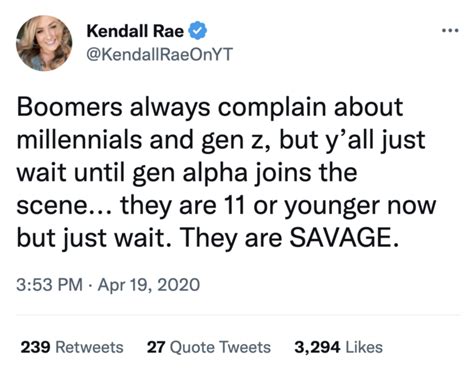The width and height of the screenshot is (474, 378).
Task: Open Kendall Rae's profile picture
Action: (44, 43)
